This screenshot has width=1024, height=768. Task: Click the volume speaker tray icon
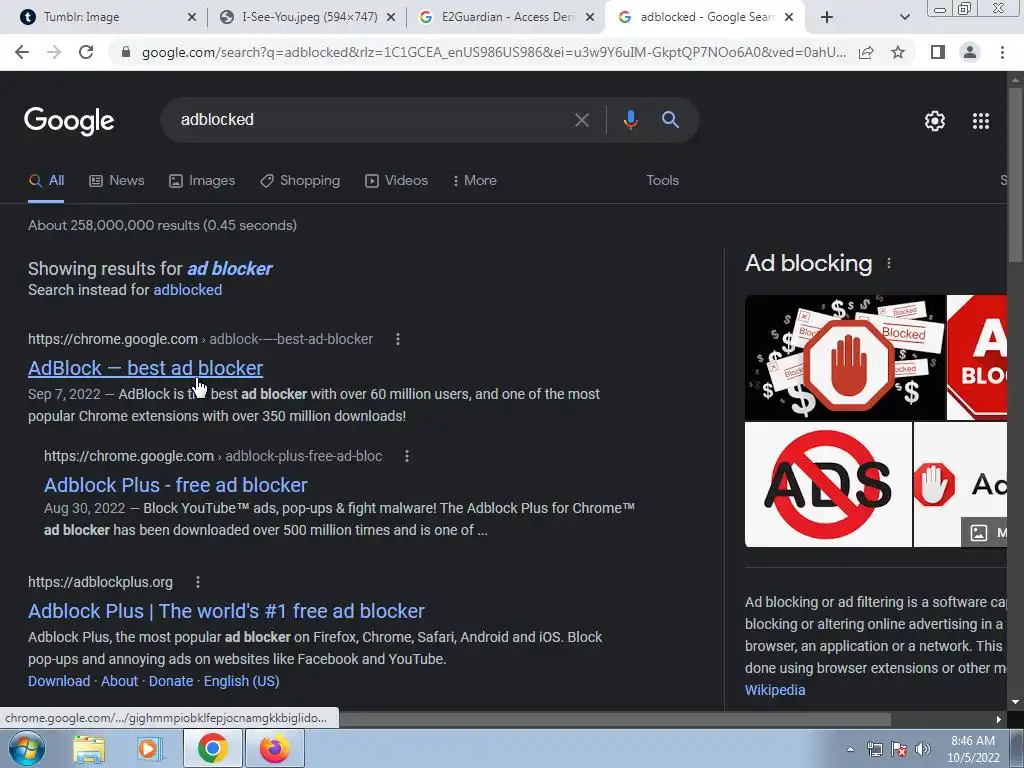(x=922, y=749)
